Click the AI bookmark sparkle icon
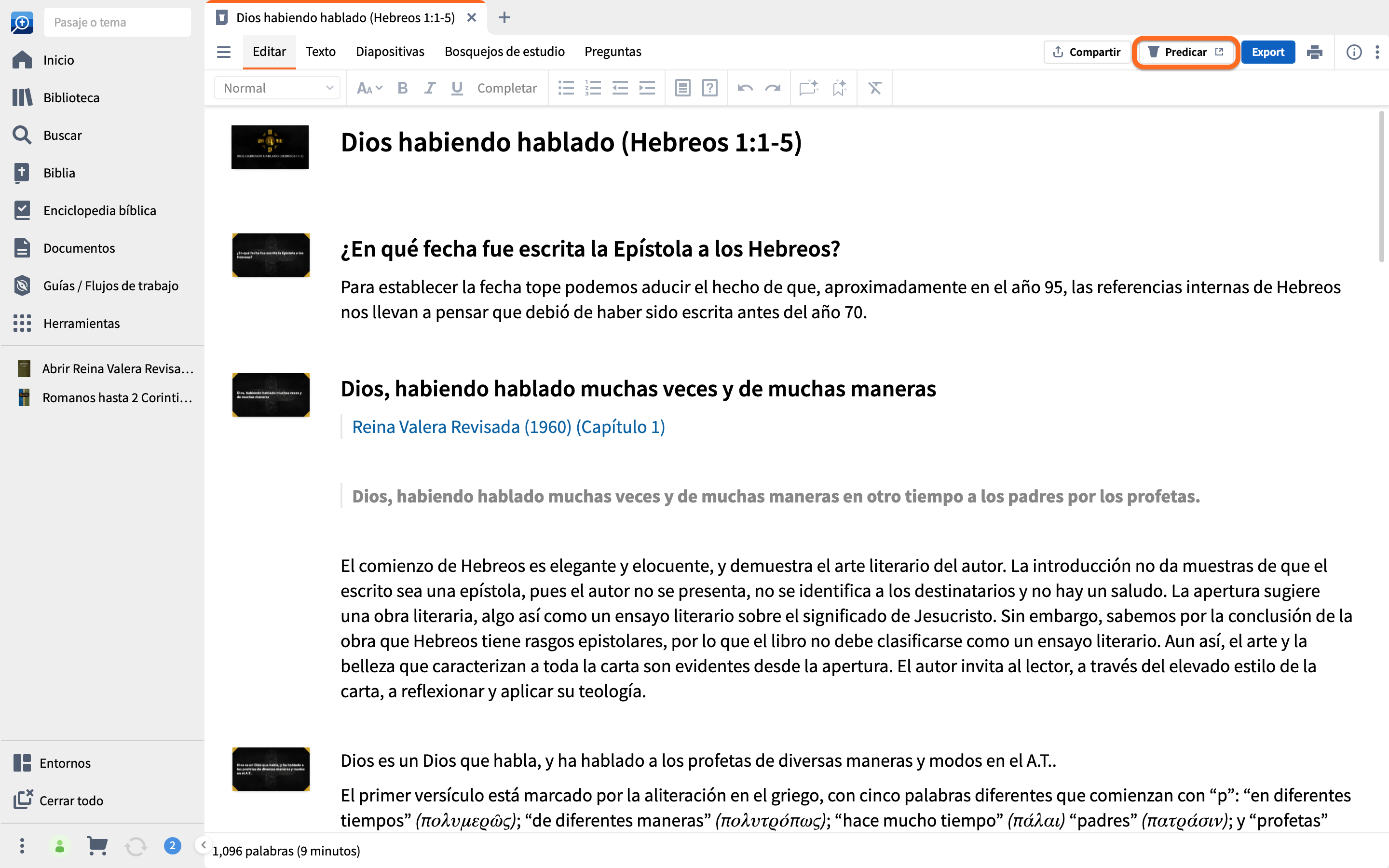The width and height of the screenshot is (1389, 868). [x=839, y=88]
